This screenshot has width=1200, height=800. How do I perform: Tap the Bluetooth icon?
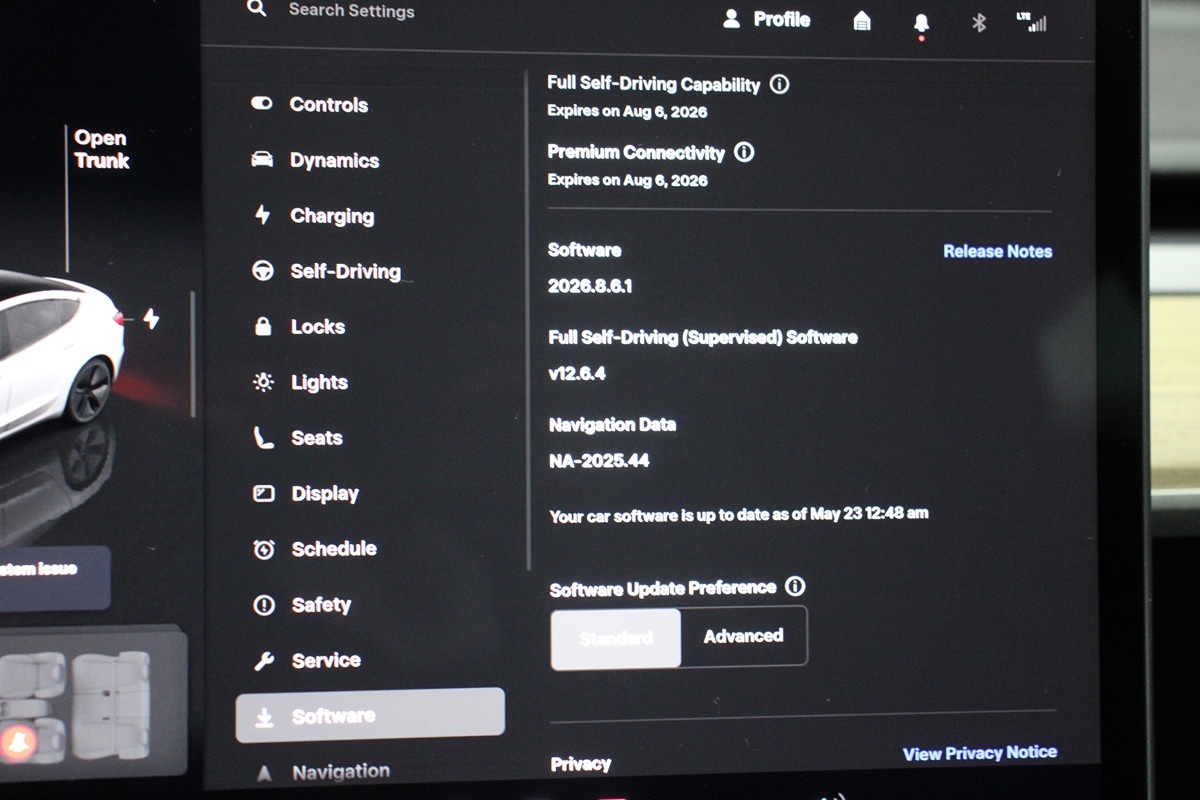(979, 22)
